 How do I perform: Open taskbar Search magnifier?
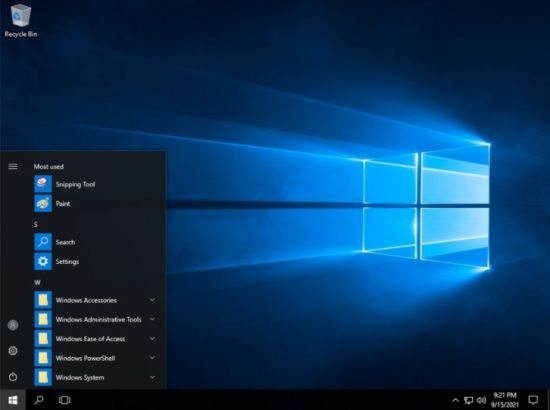click(39, 400)
